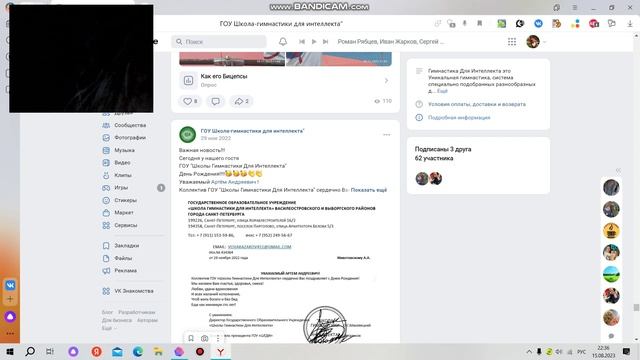Image resolution: width=640 pixels, height=360 pixels.
Task: Open post options three-dots menu
Action: (387, 135)
